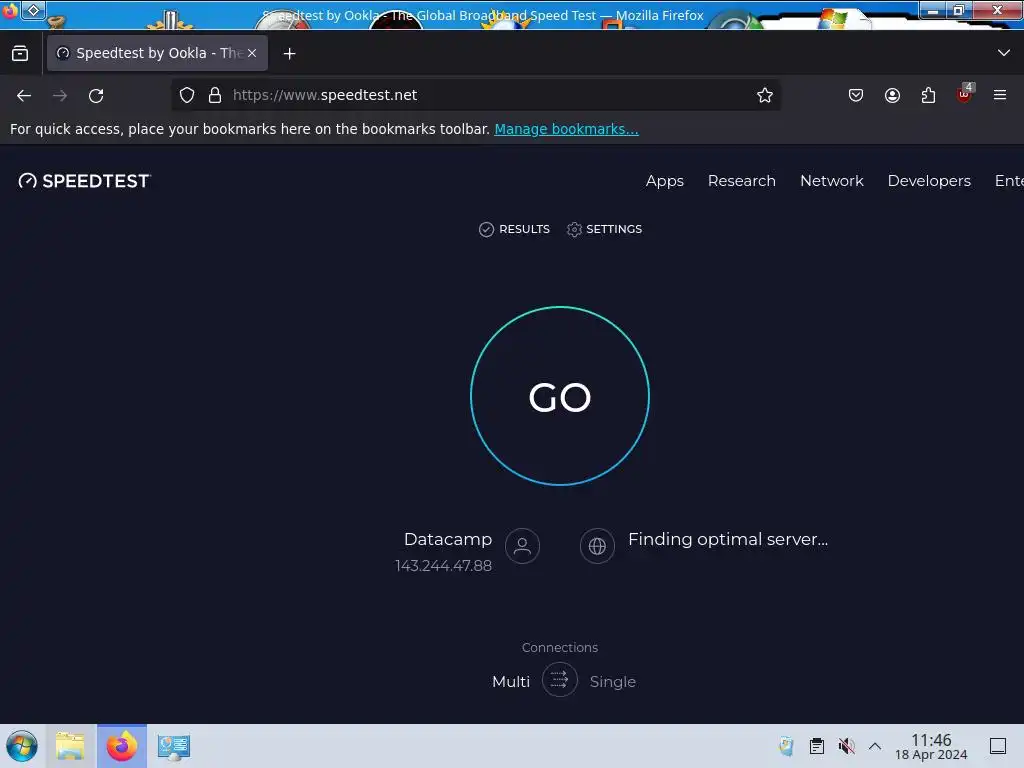Image resolution: width=1024 pixels, height=768 pixels.
Task: Open the Firefox hamburger application menu
Action: pyautogui.click(x=1000, y=95)
